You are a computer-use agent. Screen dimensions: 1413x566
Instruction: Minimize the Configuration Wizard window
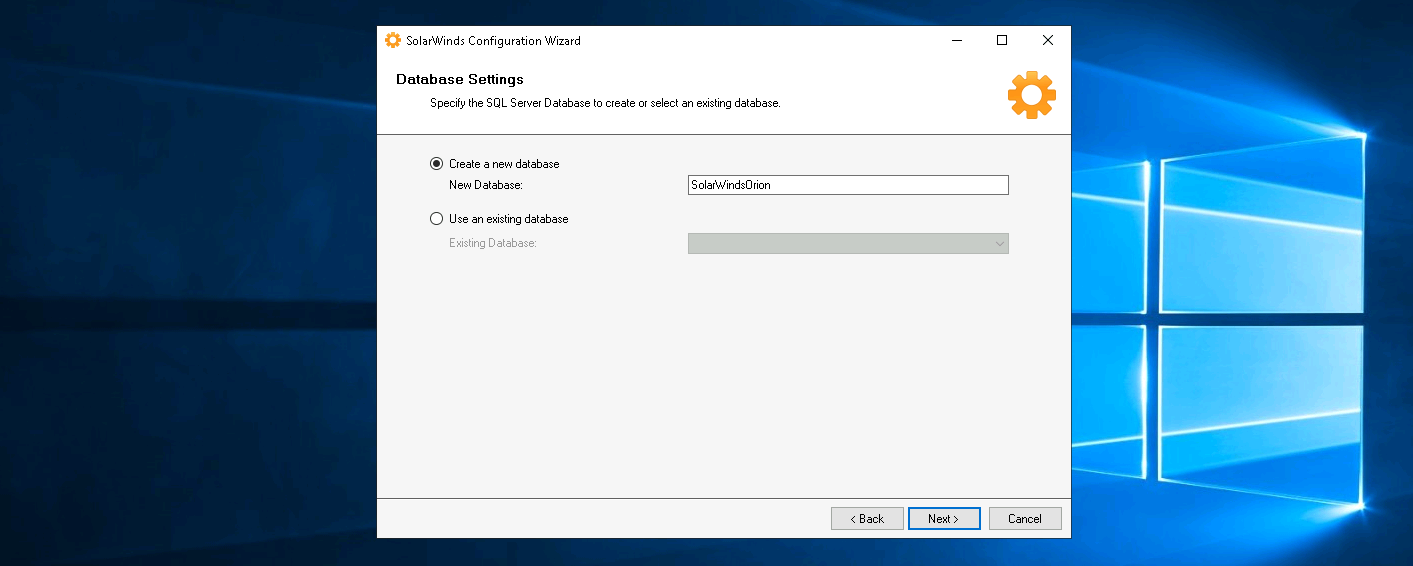click(x=956, y=41)
